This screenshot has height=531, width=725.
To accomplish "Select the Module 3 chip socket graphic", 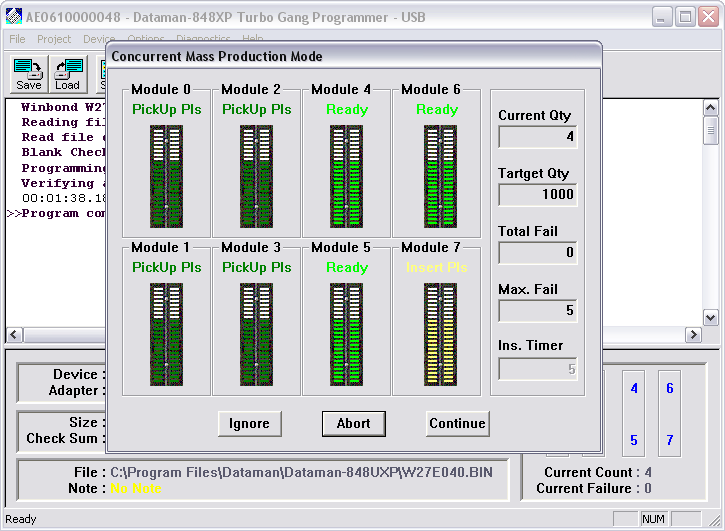I will (256, 334).
